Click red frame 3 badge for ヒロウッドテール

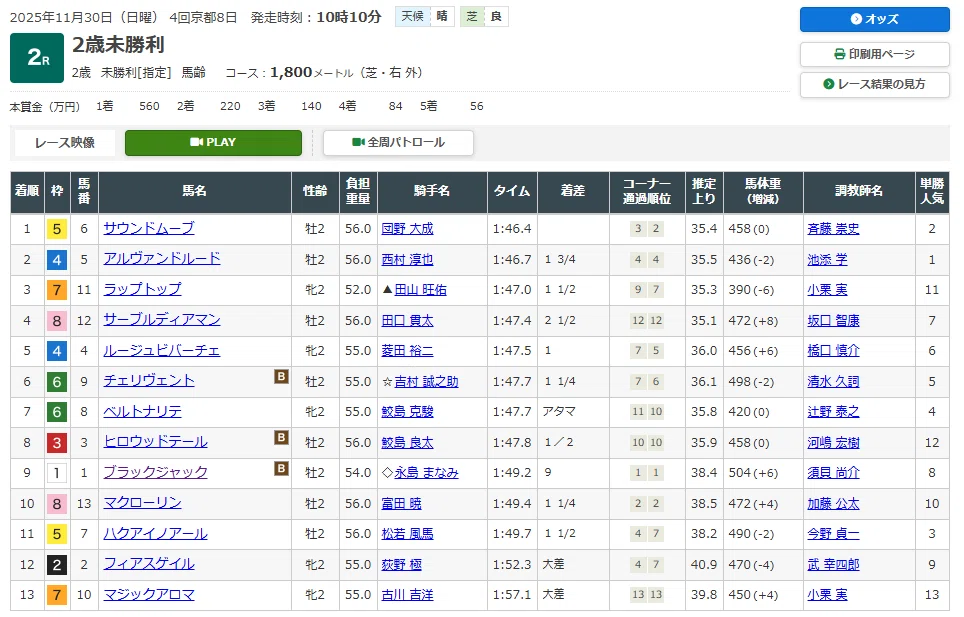click(x=57, y=442)
